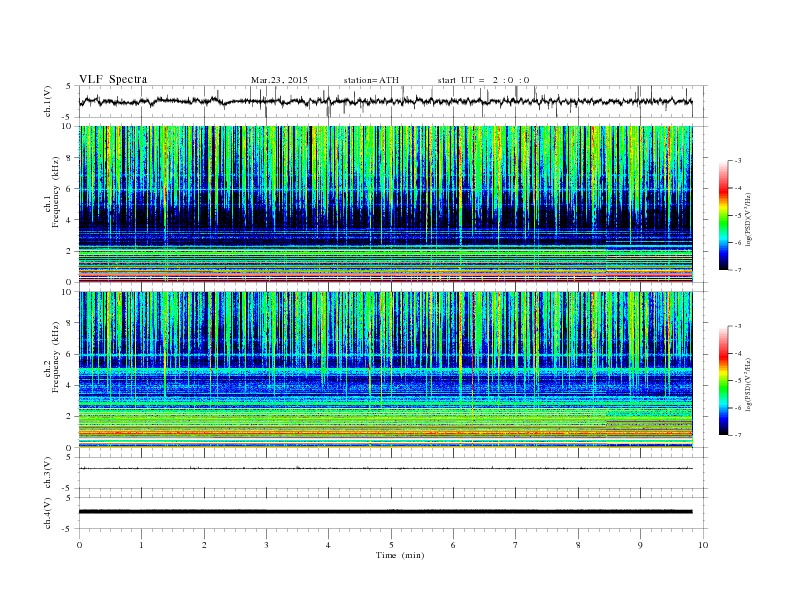Click time axis tick label "0"
Screen dimensions: 792x612
[79, 545]
